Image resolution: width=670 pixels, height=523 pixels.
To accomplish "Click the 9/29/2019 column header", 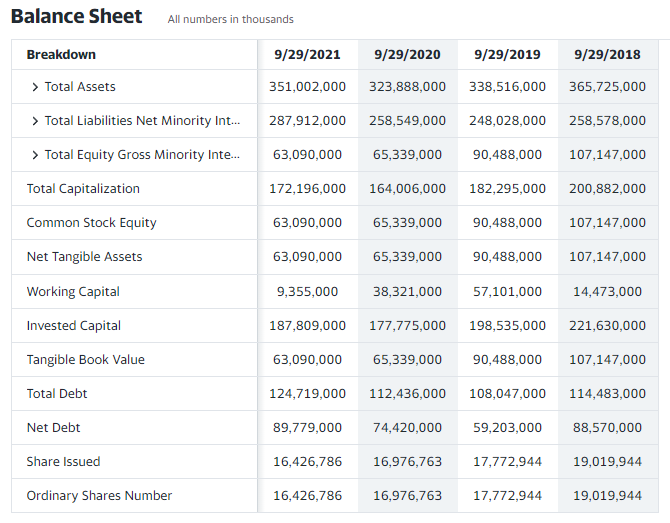I will (x=507, y=54).
